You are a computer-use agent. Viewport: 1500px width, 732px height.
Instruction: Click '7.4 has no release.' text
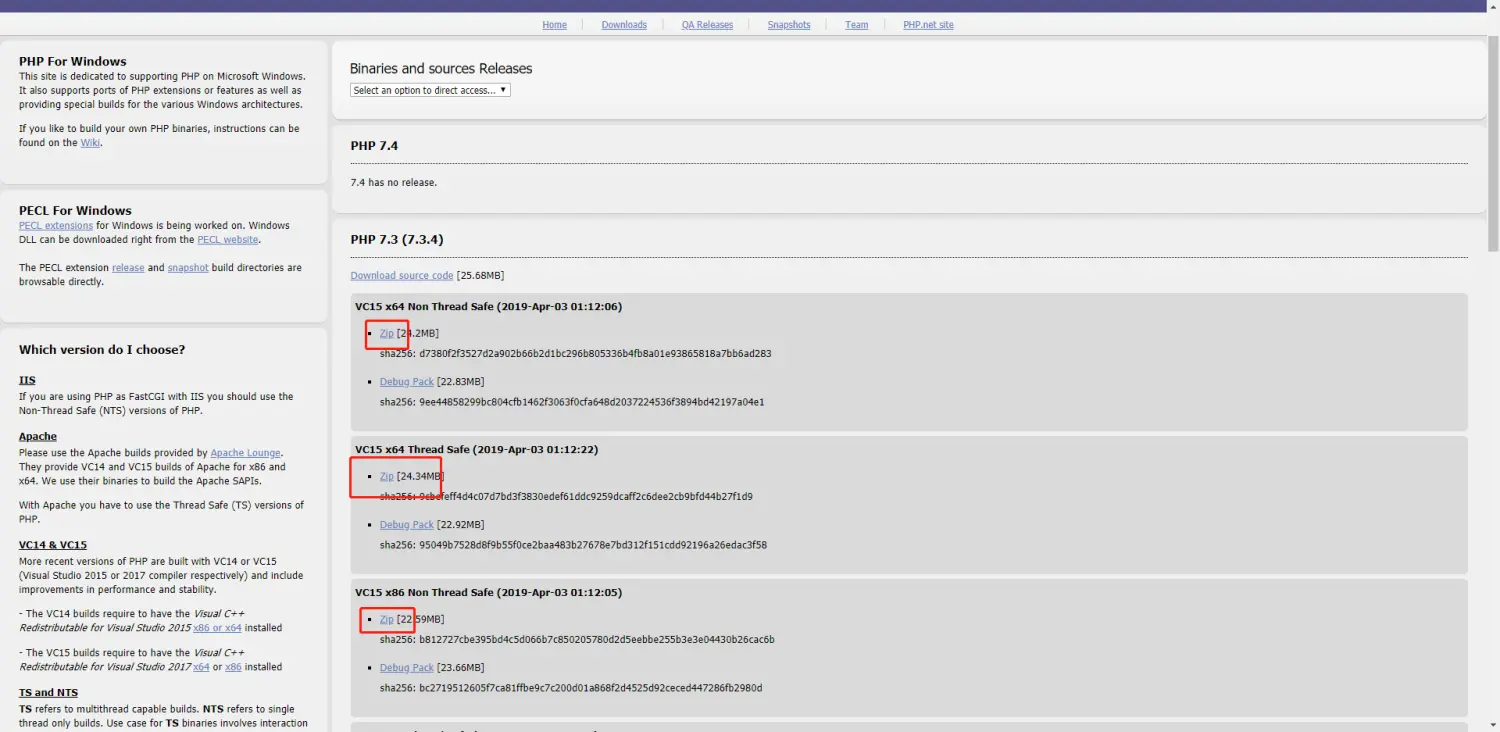click(x=394, y=183)
